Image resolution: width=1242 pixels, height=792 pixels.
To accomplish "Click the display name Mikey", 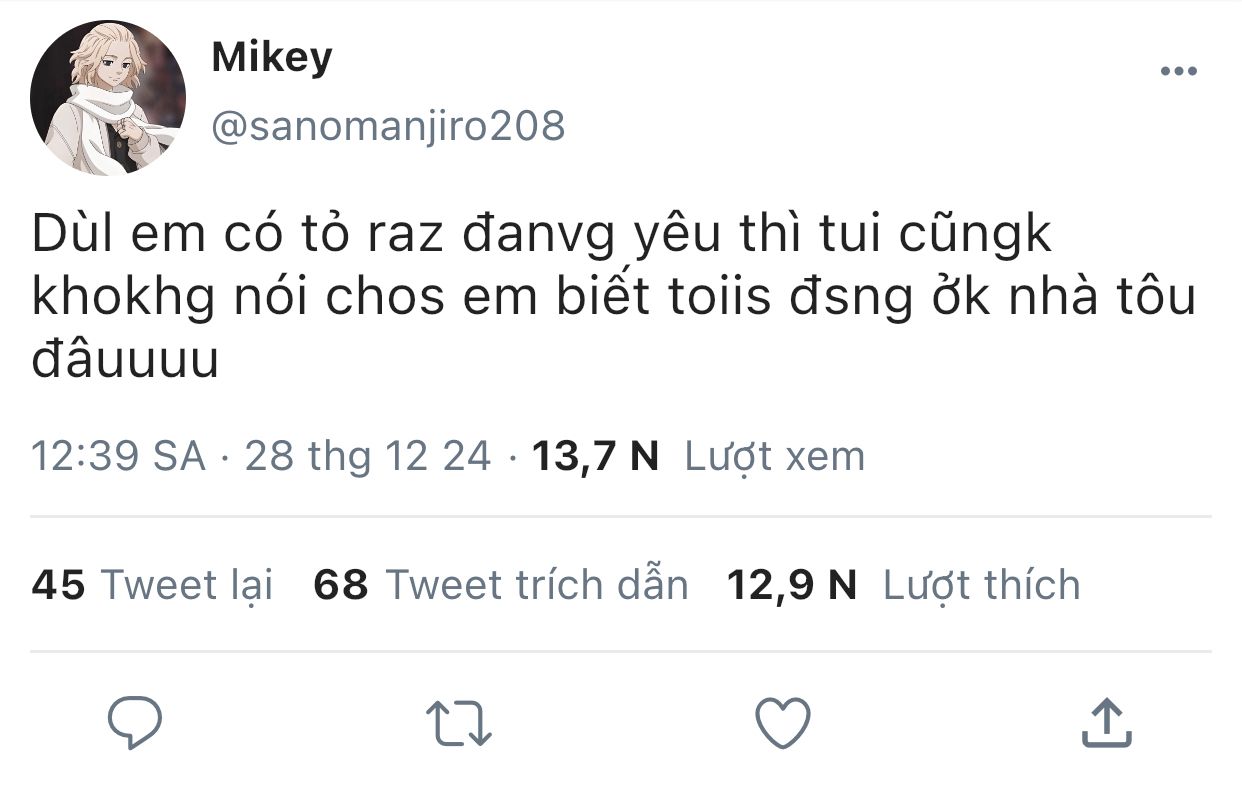I will pyautogui.click(x=272, y=57).
